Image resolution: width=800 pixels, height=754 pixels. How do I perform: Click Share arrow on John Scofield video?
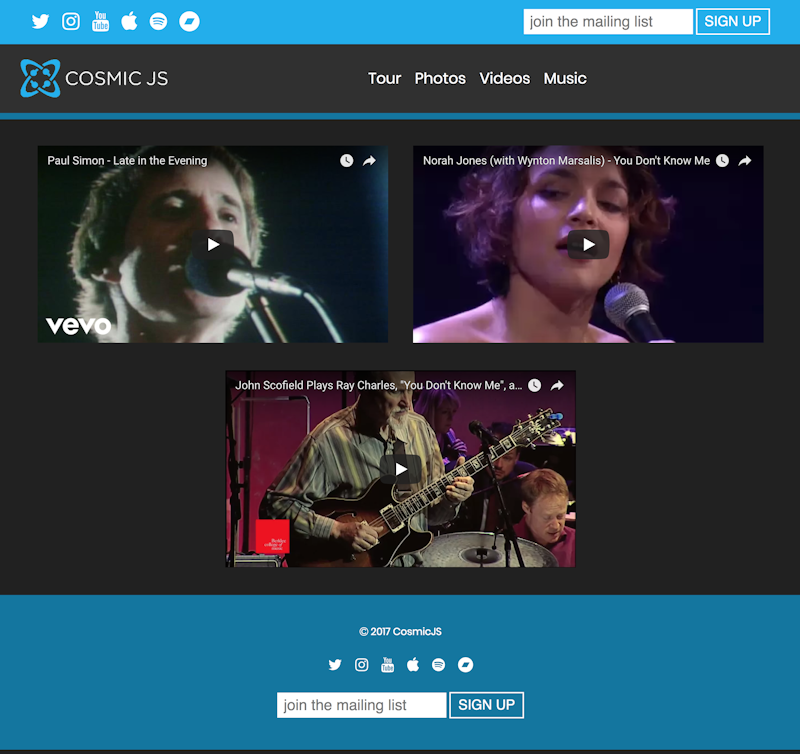[x=557, y=385]
